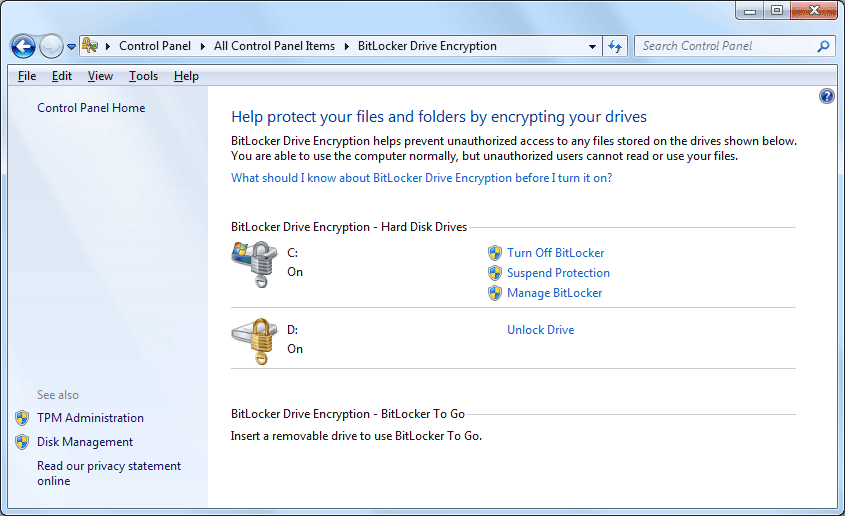The image size is (845, 516).
Task: Click the C: drive lock icon
Action: (255, 263)
